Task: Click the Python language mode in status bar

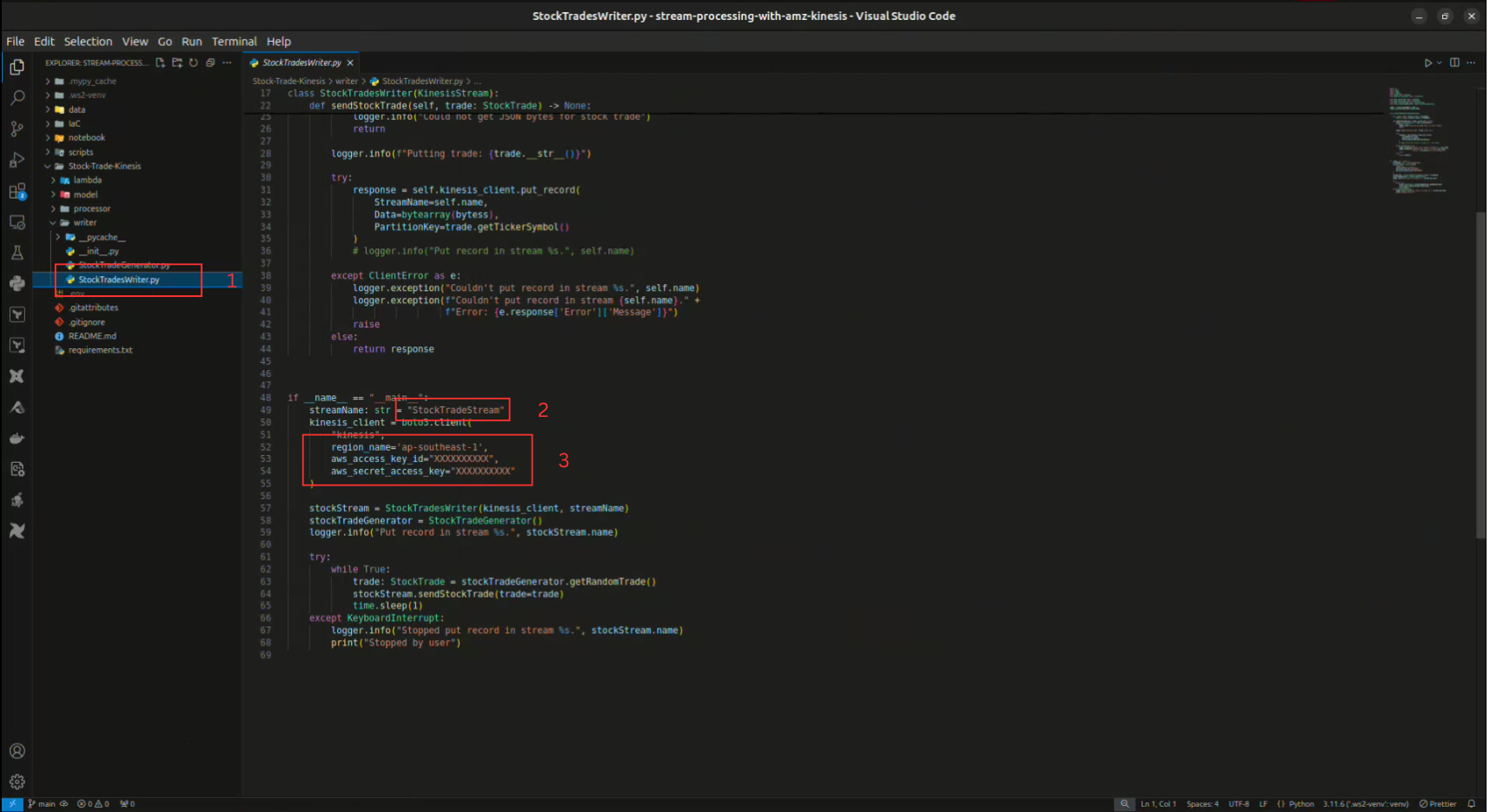Action: point(1301,804)
